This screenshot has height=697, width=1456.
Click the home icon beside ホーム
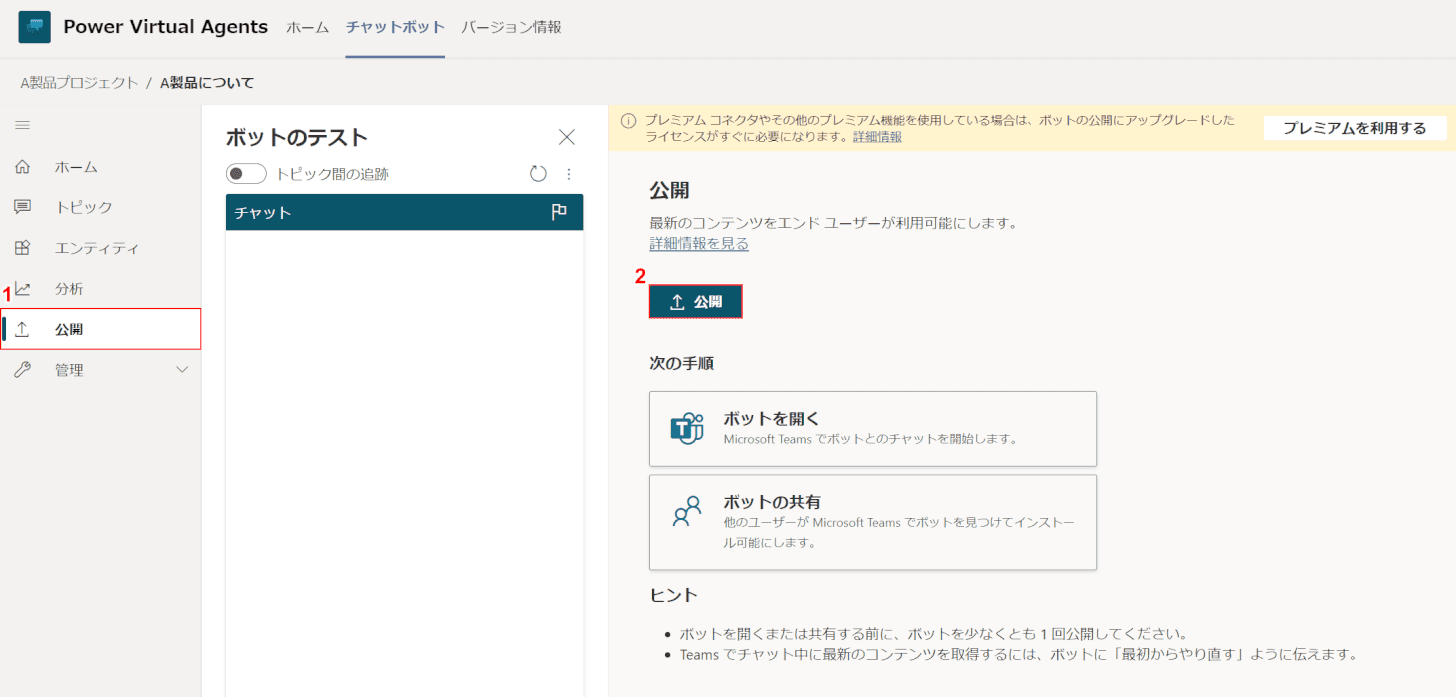(x=22, y=167)
